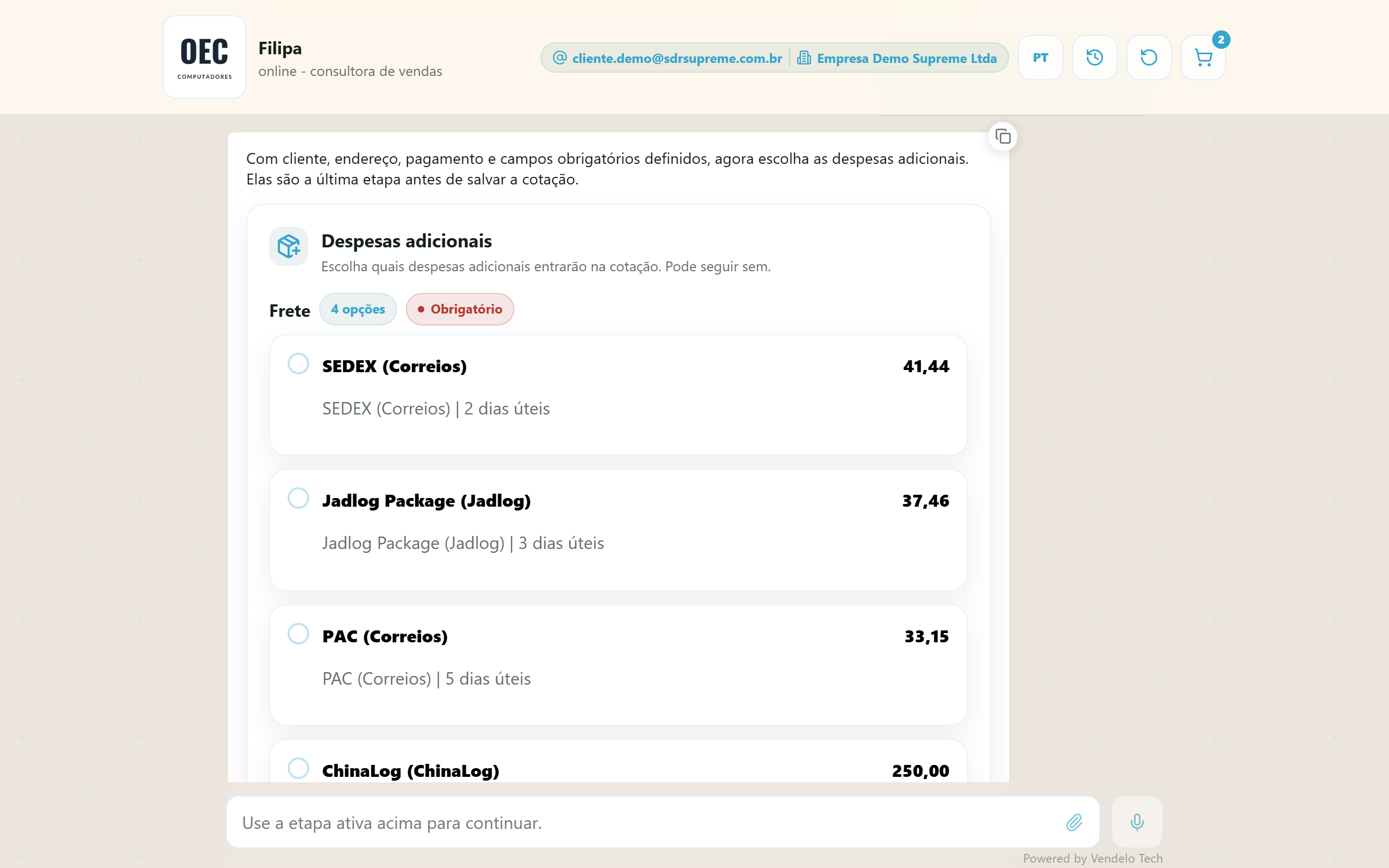1389x868 pixels.
Task: Copy message using the copy icon
Action: tap(1003, 137)
